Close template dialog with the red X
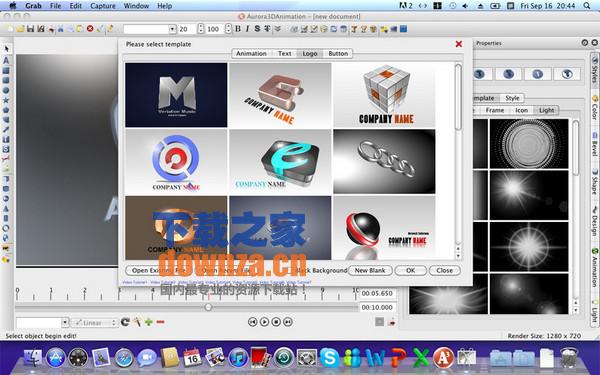The width and height of the screenshot is (600, 375). 459,44
